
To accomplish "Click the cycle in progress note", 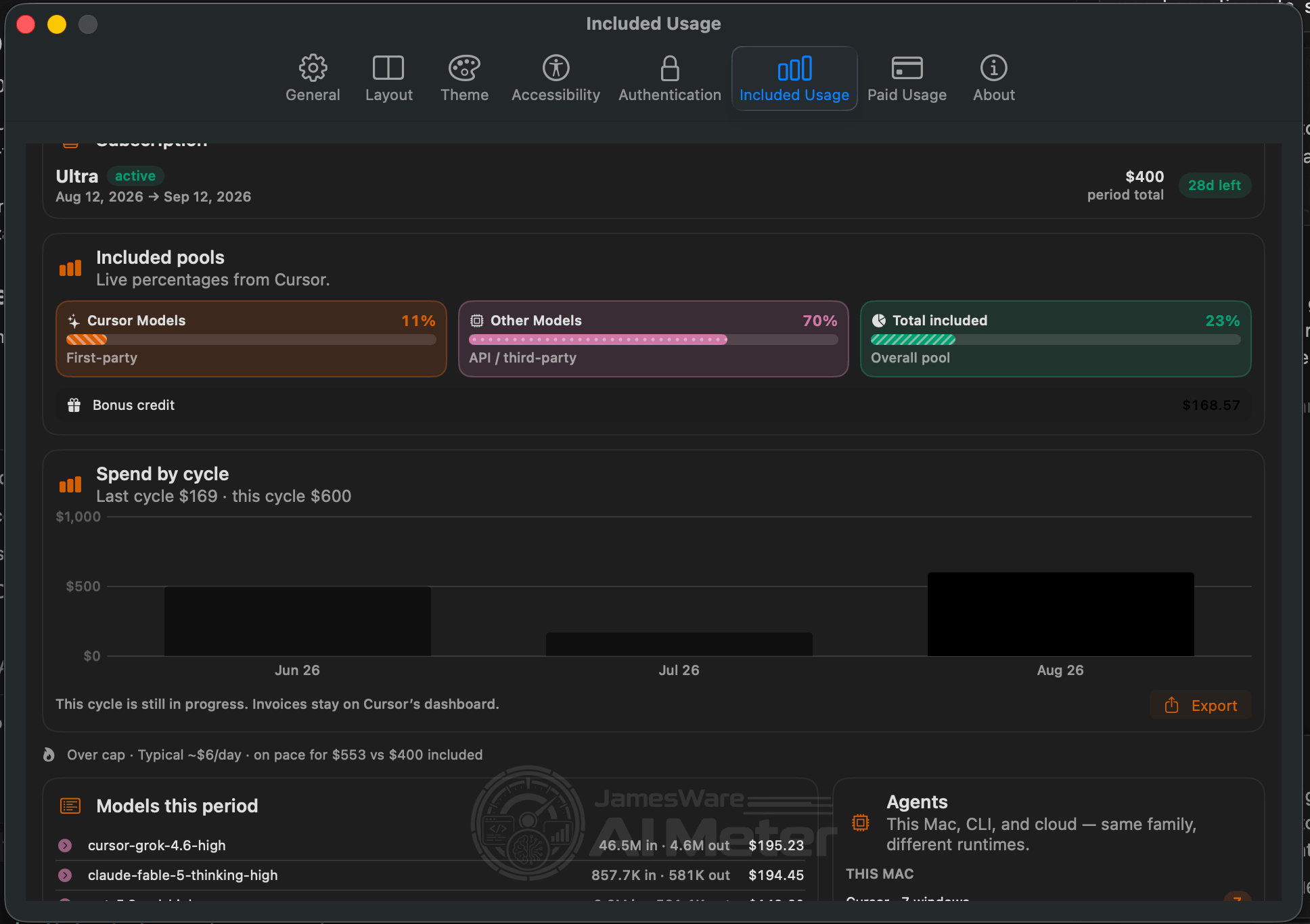I will 277,704.
